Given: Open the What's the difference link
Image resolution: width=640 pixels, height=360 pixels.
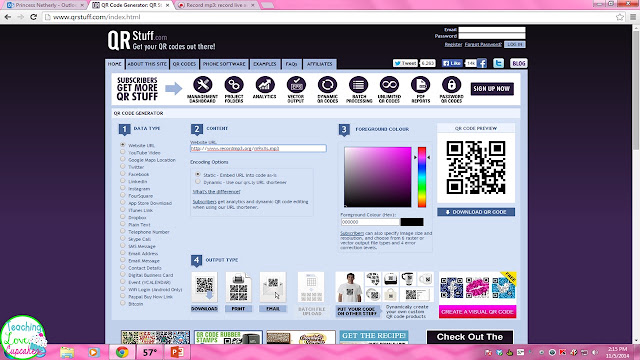Looking at the screenshot, I should [x=216, y=191].
